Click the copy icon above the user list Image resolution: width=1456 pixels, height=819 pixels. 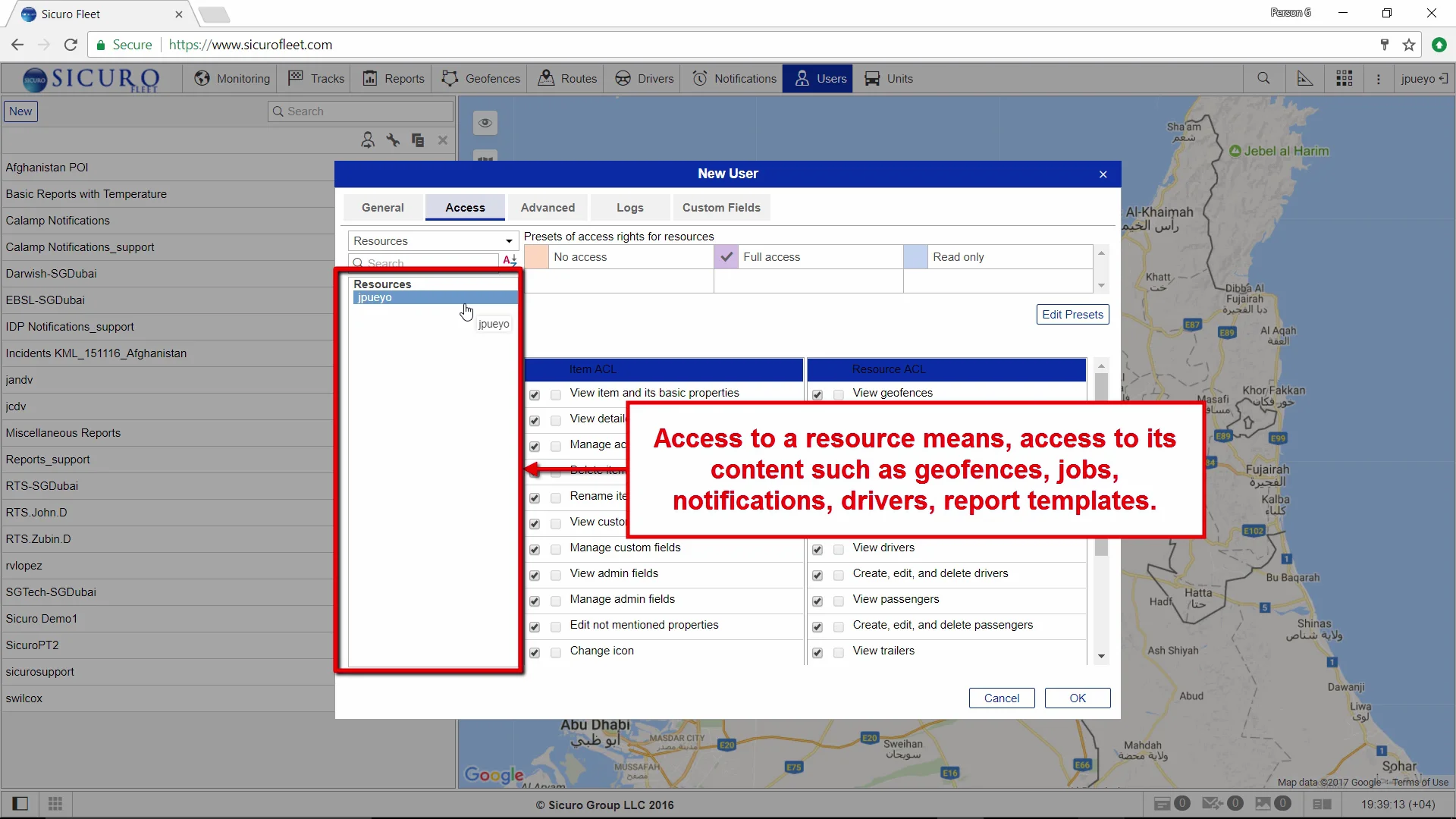[x=418, y=140]
